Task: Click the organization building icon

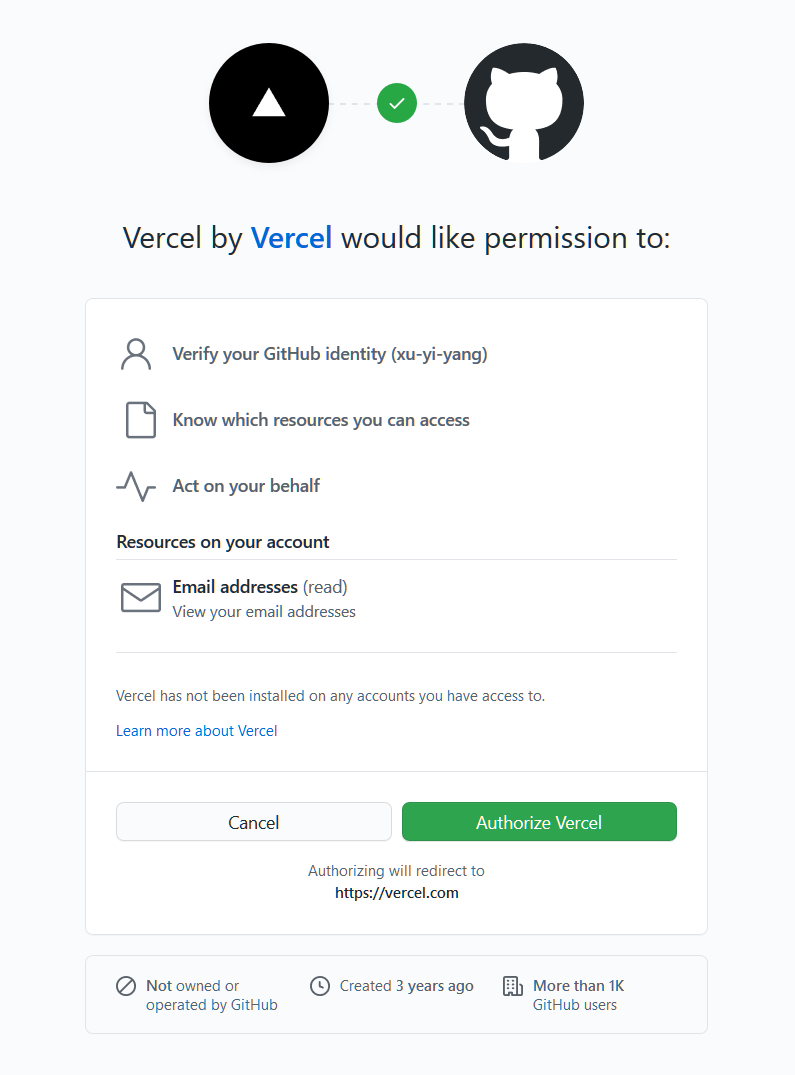Action: pyautogui.click(x=512, y=986)
